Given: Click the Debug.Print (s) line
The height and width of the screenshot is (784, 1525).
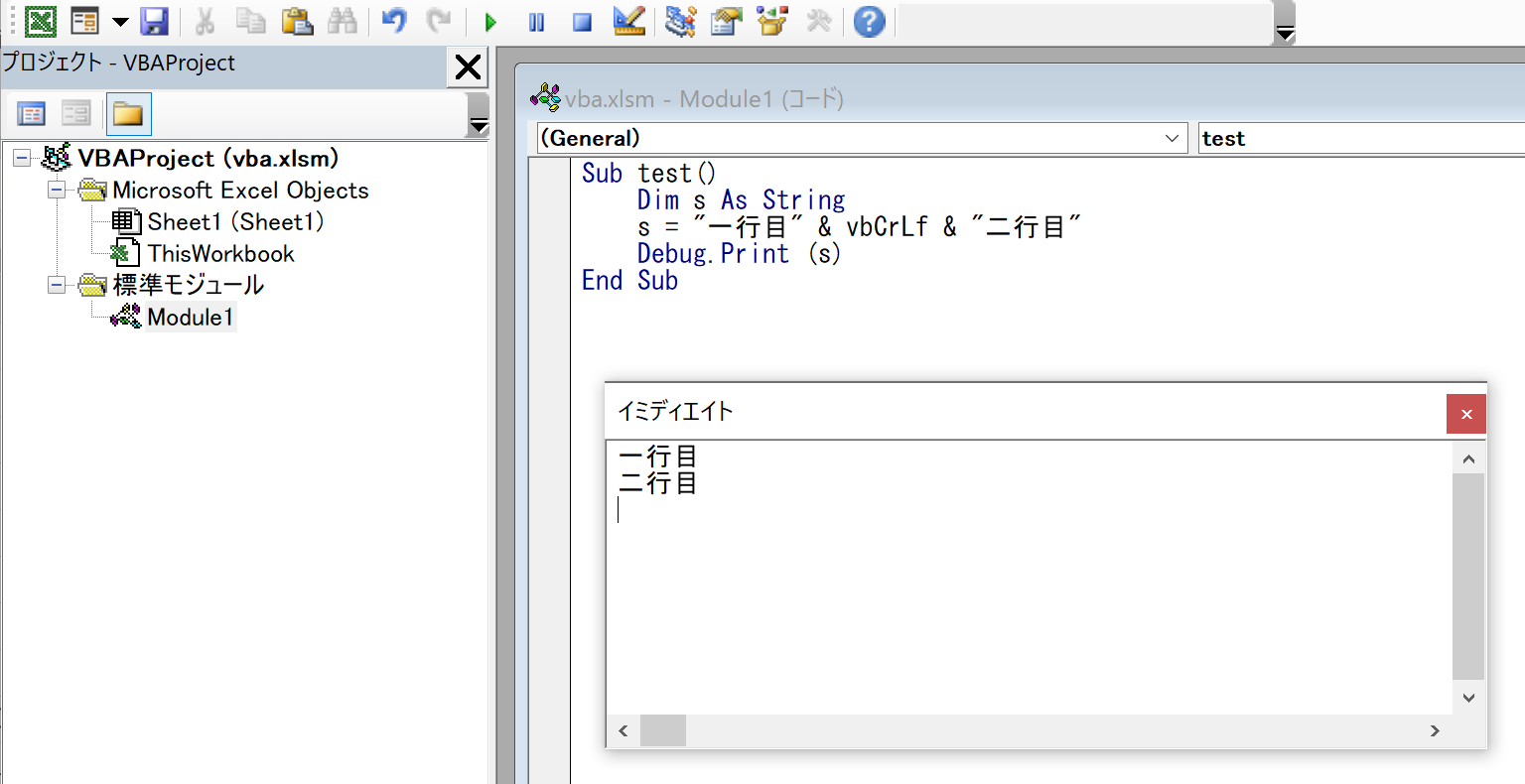Looking at the screenshot, I should pos(739,253).
